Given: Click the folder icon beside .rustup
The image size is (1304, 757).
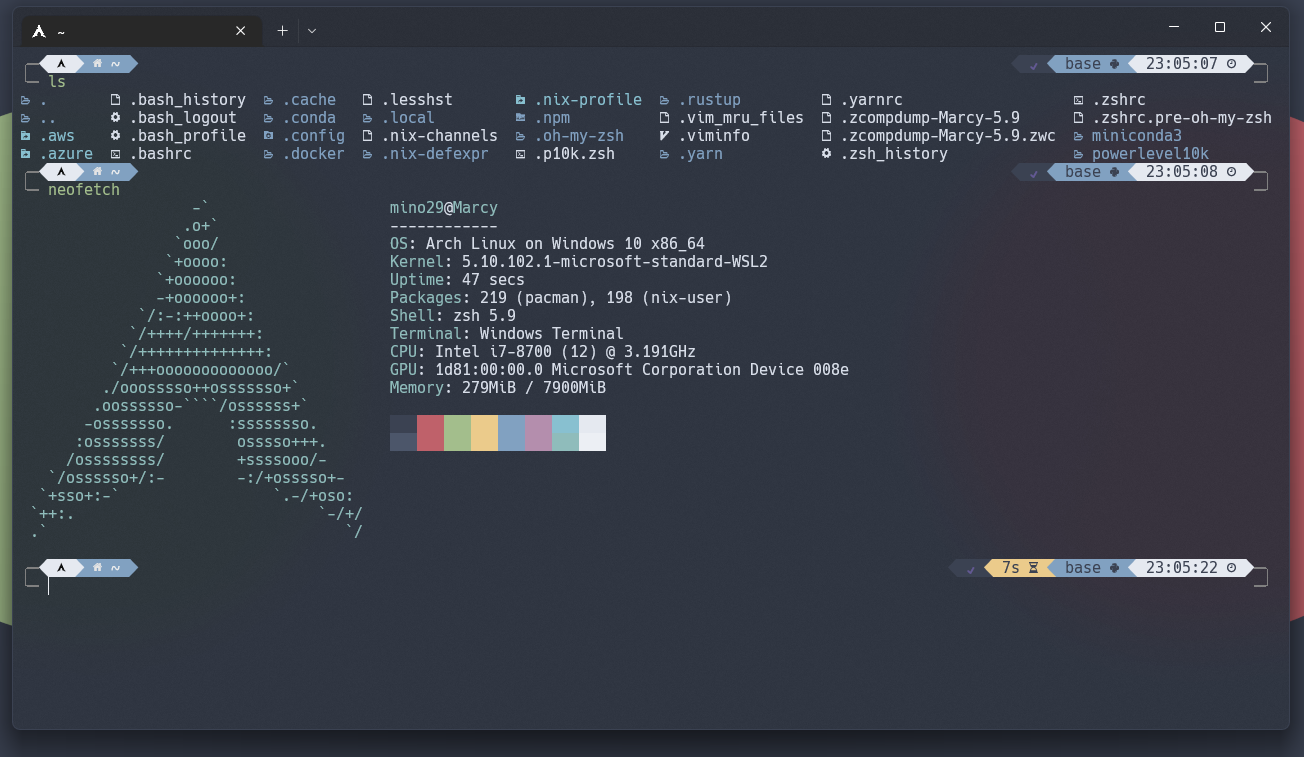Looking at the screenshot, I should (x=665, y=100).
